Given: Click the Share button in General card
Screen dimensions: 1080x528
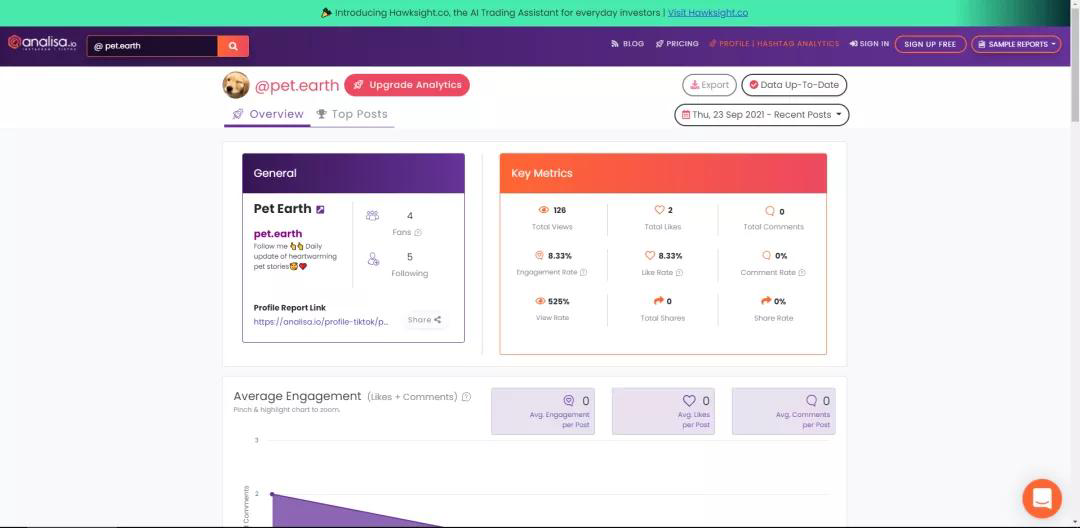Looking at the screenshot, I should click(x=424, y=319).
